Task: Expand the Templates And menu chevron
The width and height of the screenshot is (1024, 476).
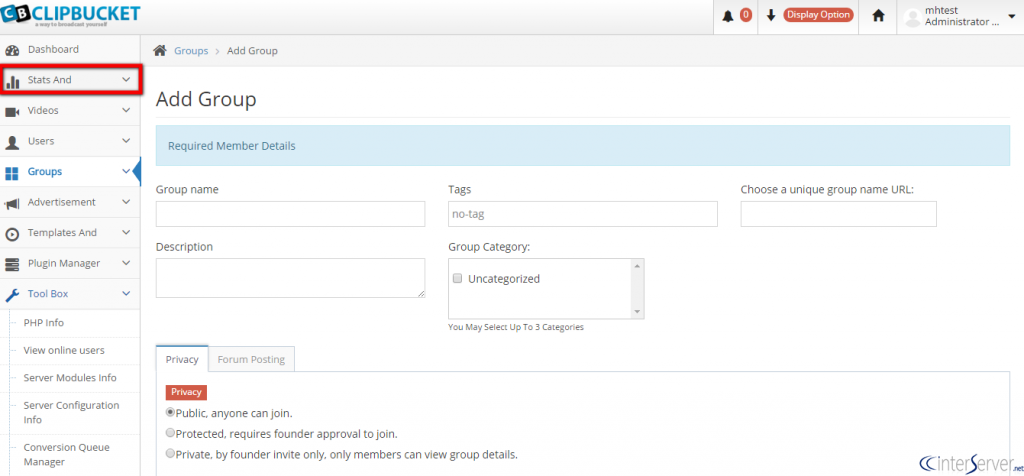Action: pos(126,232)
